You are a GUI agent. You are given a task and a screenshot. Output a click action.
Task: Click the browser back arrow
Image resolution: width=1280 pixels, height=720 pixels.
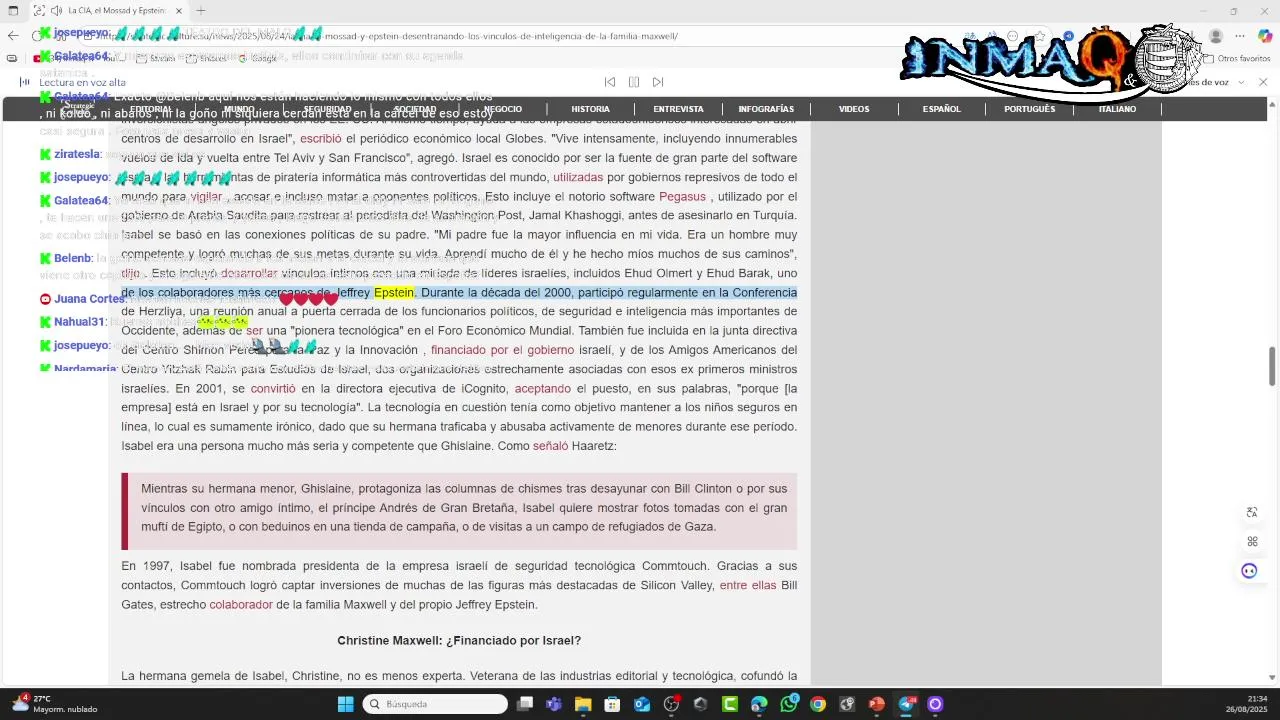12,35
